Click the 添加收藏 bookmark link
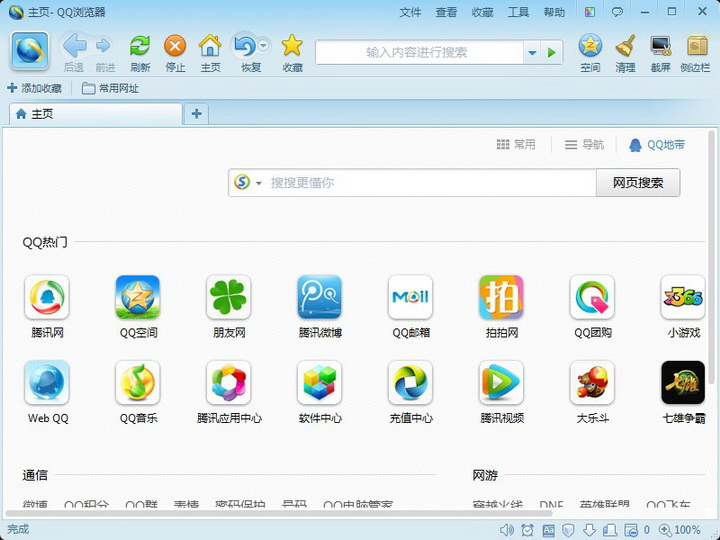This screenshot has width=720, height=540. coord(35,89)
